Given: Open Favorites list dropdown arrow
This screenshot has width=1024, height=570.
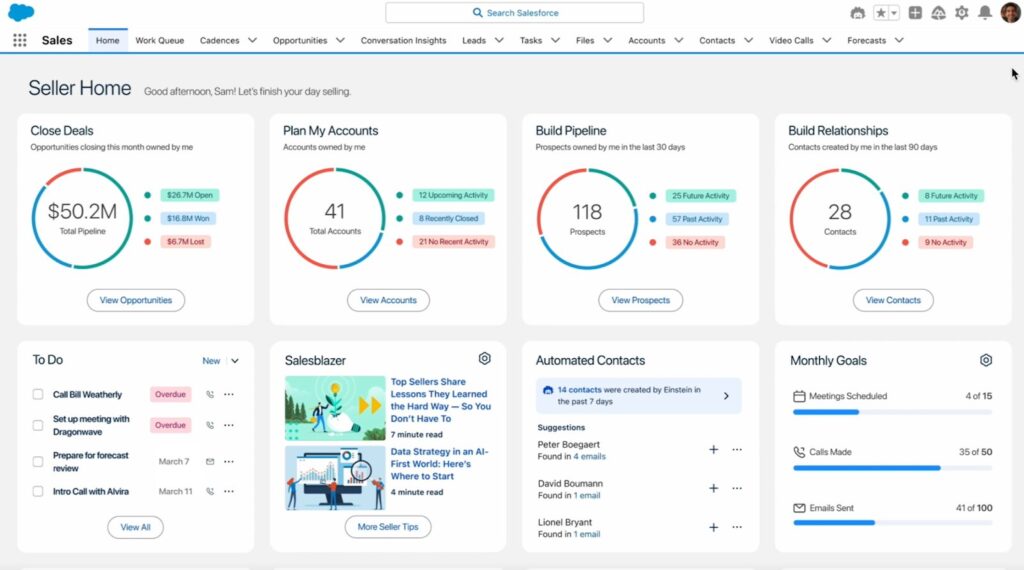Looking at the screenshot, I should coord(894,13).
